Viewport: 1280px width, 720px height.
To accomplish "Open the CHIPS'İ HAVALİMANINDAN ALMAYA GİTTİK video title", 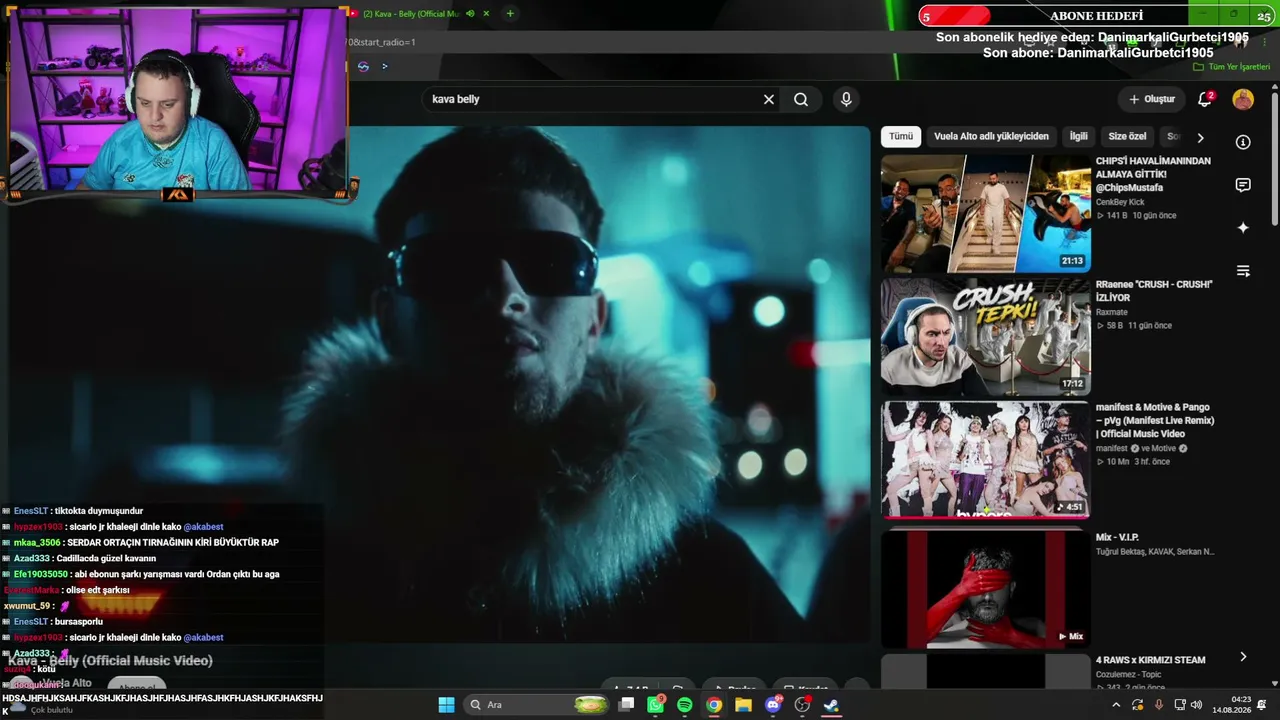I will 1154,174.
